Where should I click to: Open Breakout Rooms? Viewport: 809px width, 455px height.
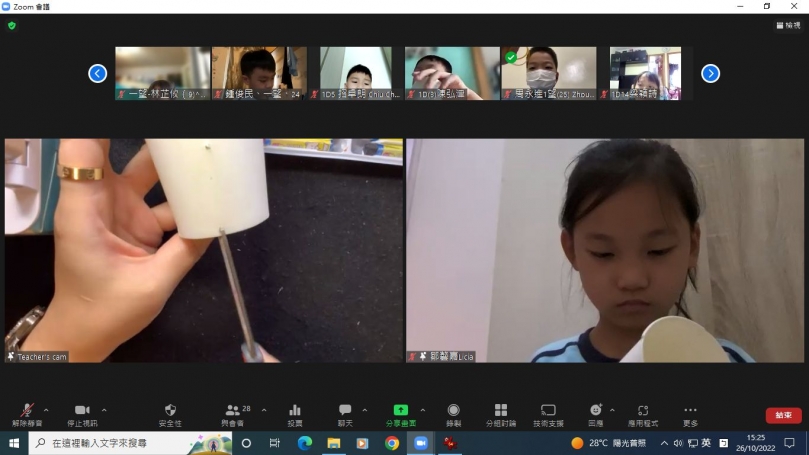tap(500, 412)
